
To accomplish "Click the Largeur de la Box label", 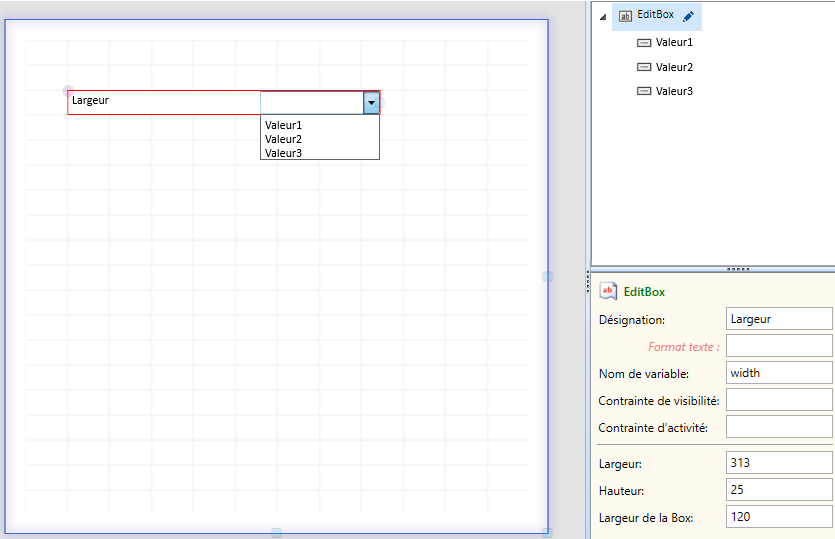I will (x=646, y=518).
